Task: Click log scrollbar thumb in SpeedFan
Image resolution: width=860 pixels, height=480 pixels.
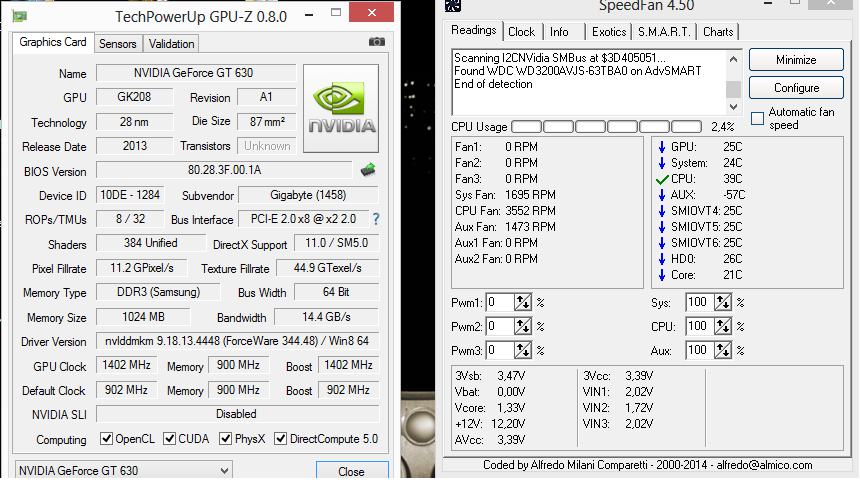Action: click(733, 88)
